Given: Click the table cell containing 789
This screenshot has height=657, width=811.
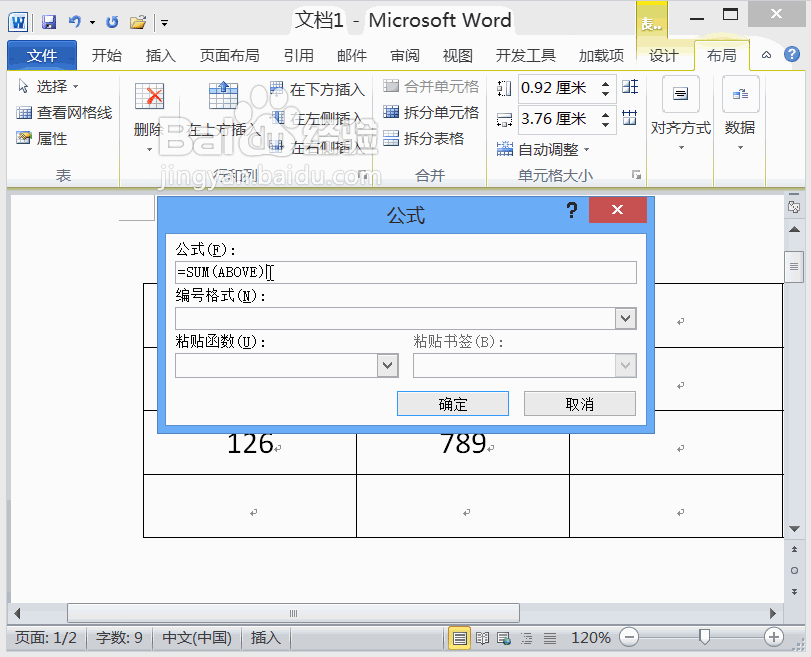Looking at the screenshot, I should (x=463, y=443).
